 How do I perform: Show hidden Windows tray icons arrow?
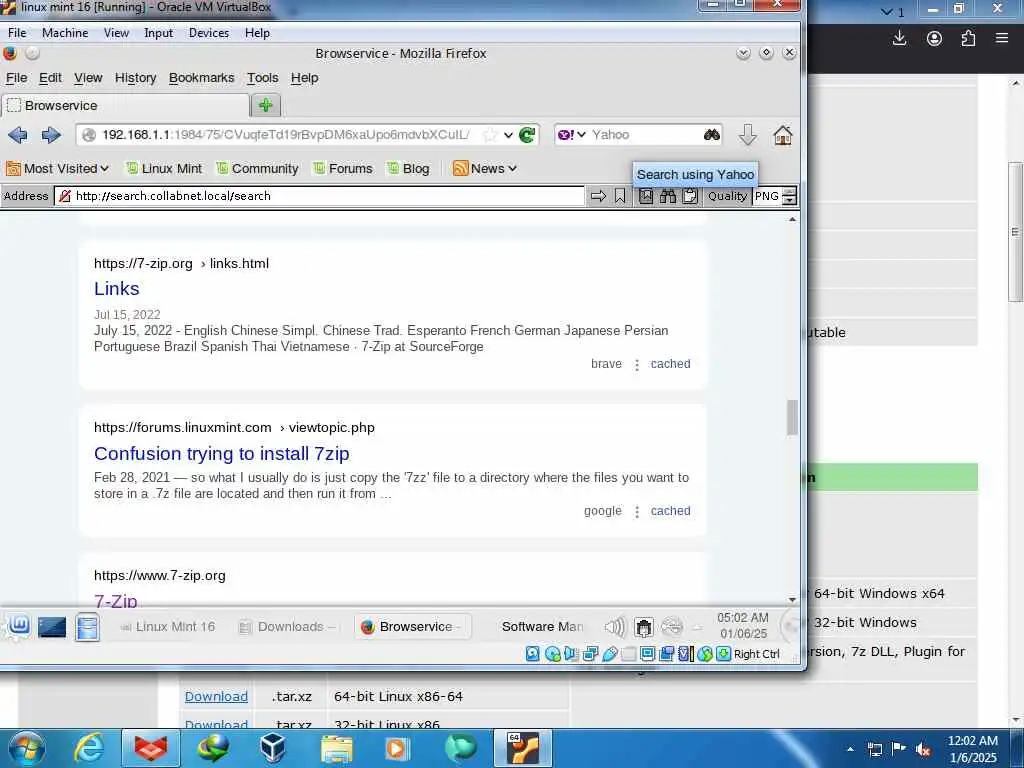[850, 749]
